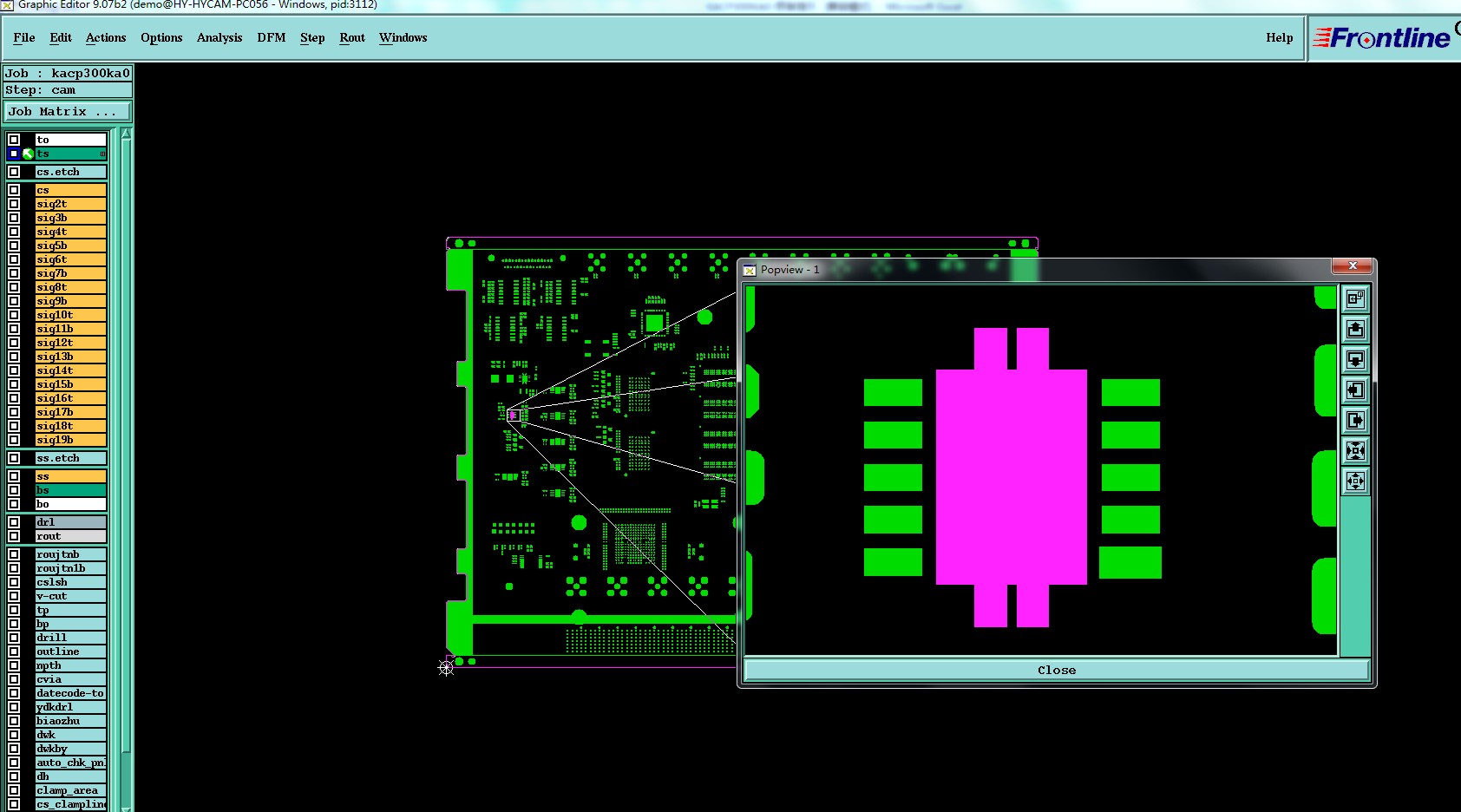The image size is (1461, 812).
Task: Open the Analysis menu
Action: click(x=219, y=37)
